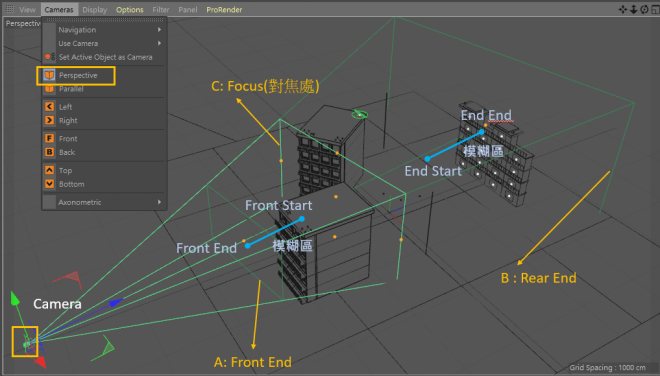Image resolution: width=660 pixels, height=376 pixels.
Task: Expand the Navigation submenu
Action: pyautogui.click(x=104, y=29)
